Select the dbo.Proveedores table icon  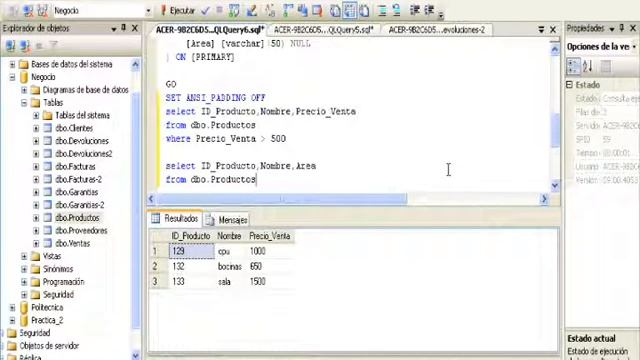pos(48,231)
